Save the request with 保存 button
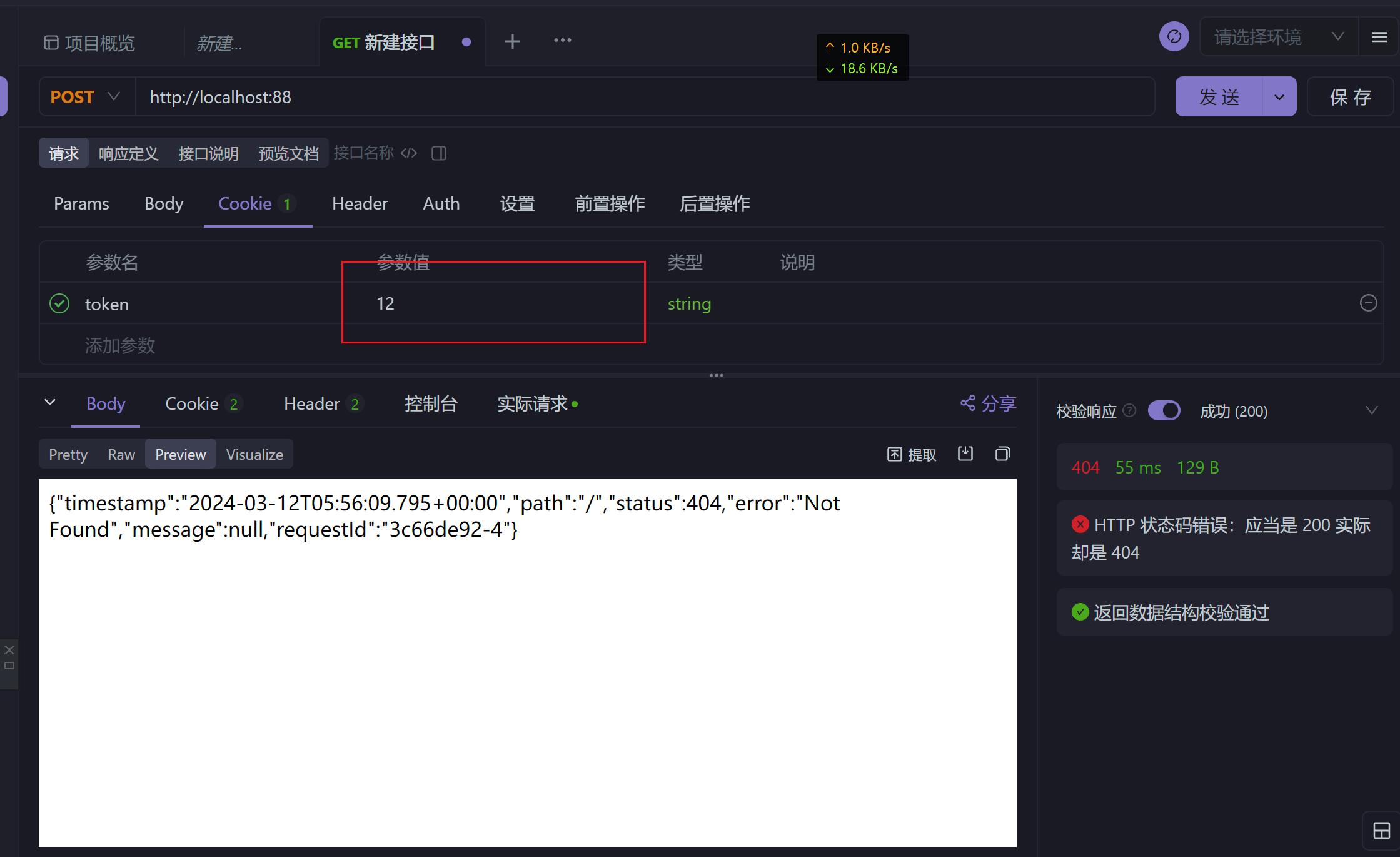The width and height of the screenshot is (1400, 857). (x=1351, y=97)
